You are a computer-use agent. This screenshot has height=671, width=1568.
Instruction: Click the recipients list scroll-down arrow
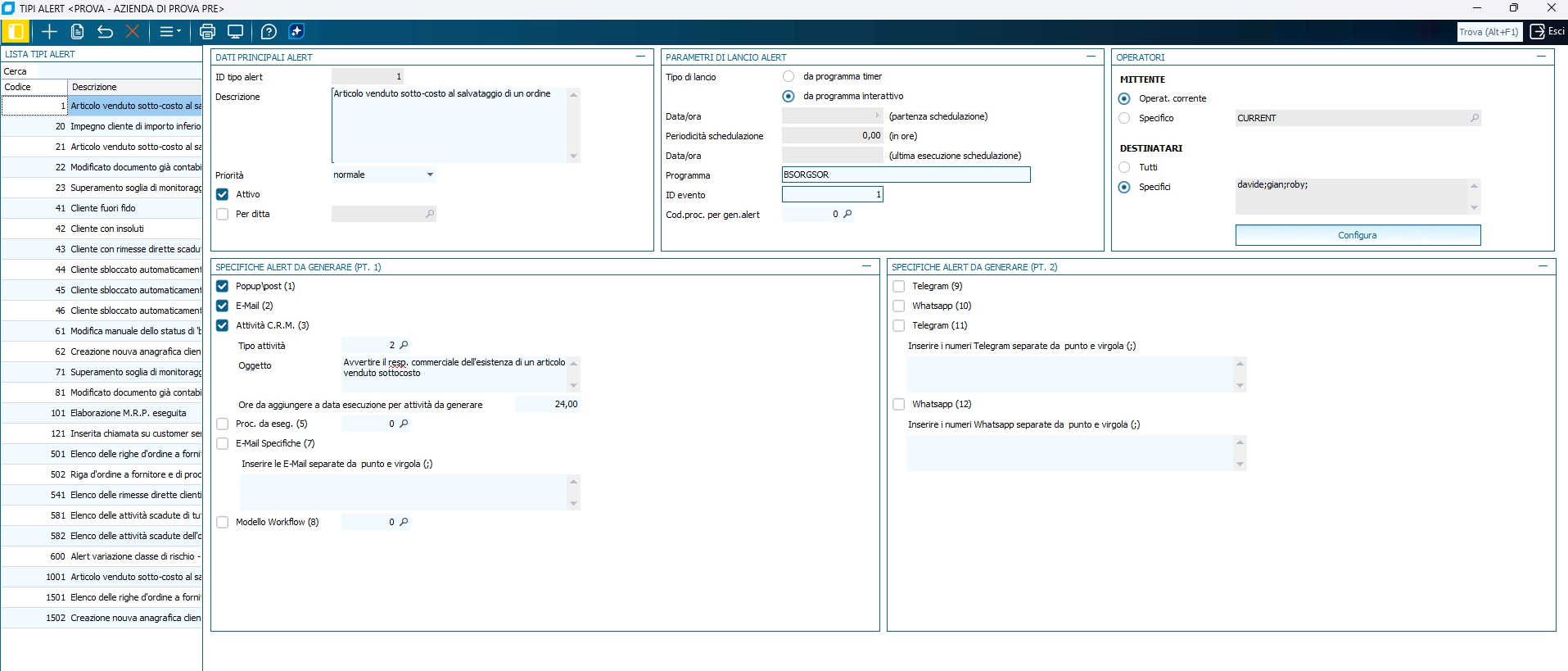point(1474,208)
